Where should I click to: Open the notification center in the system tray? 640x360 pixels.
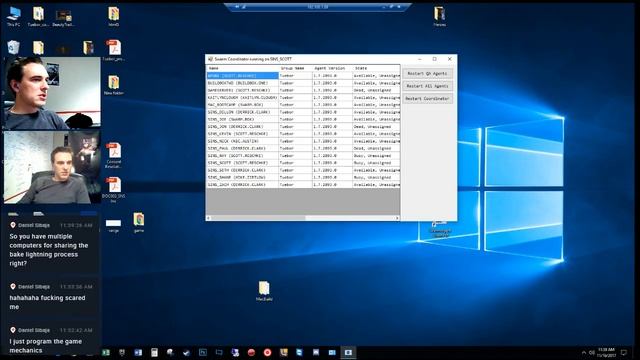(624, 353)
